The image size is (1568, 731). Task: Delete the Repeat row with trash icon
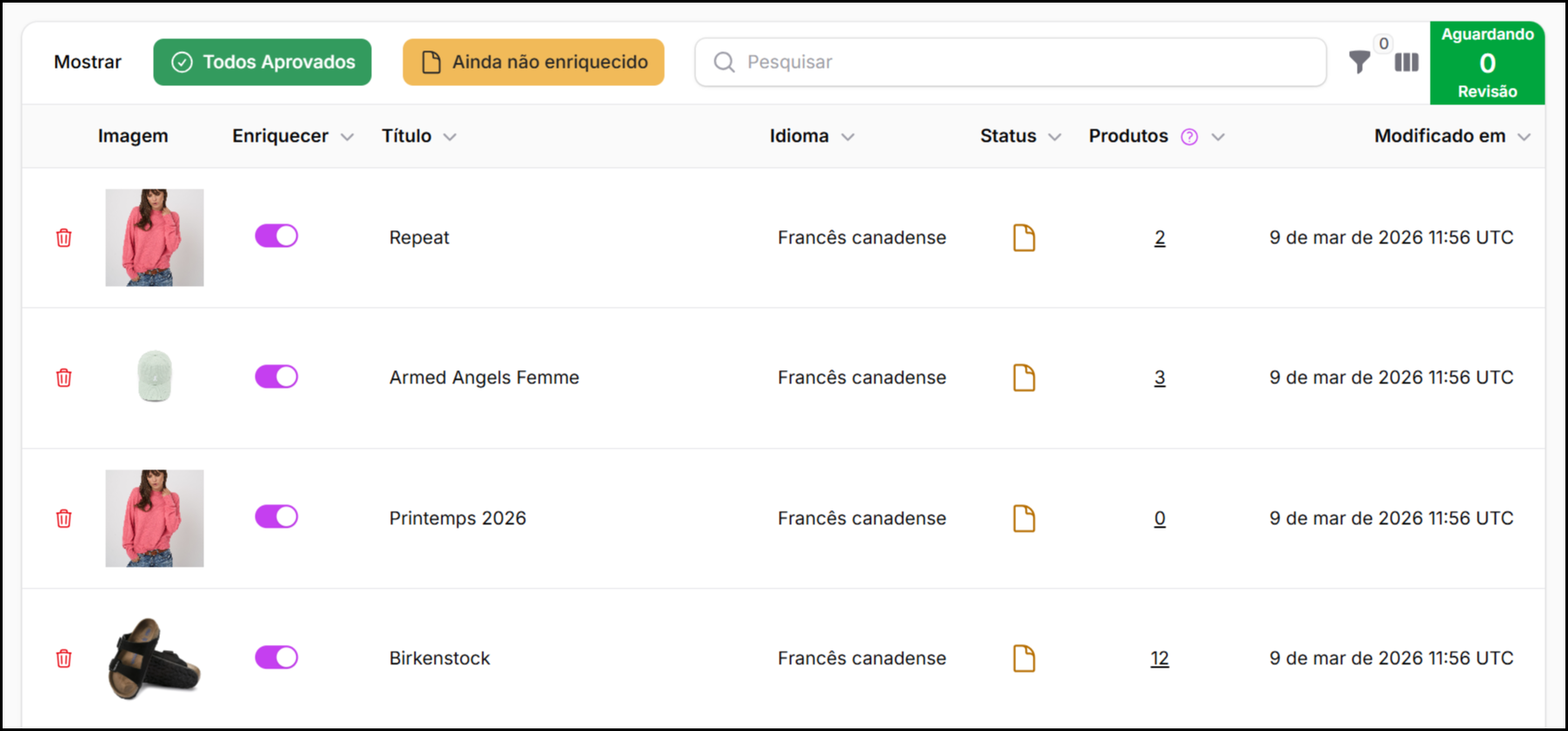point(64,238)
